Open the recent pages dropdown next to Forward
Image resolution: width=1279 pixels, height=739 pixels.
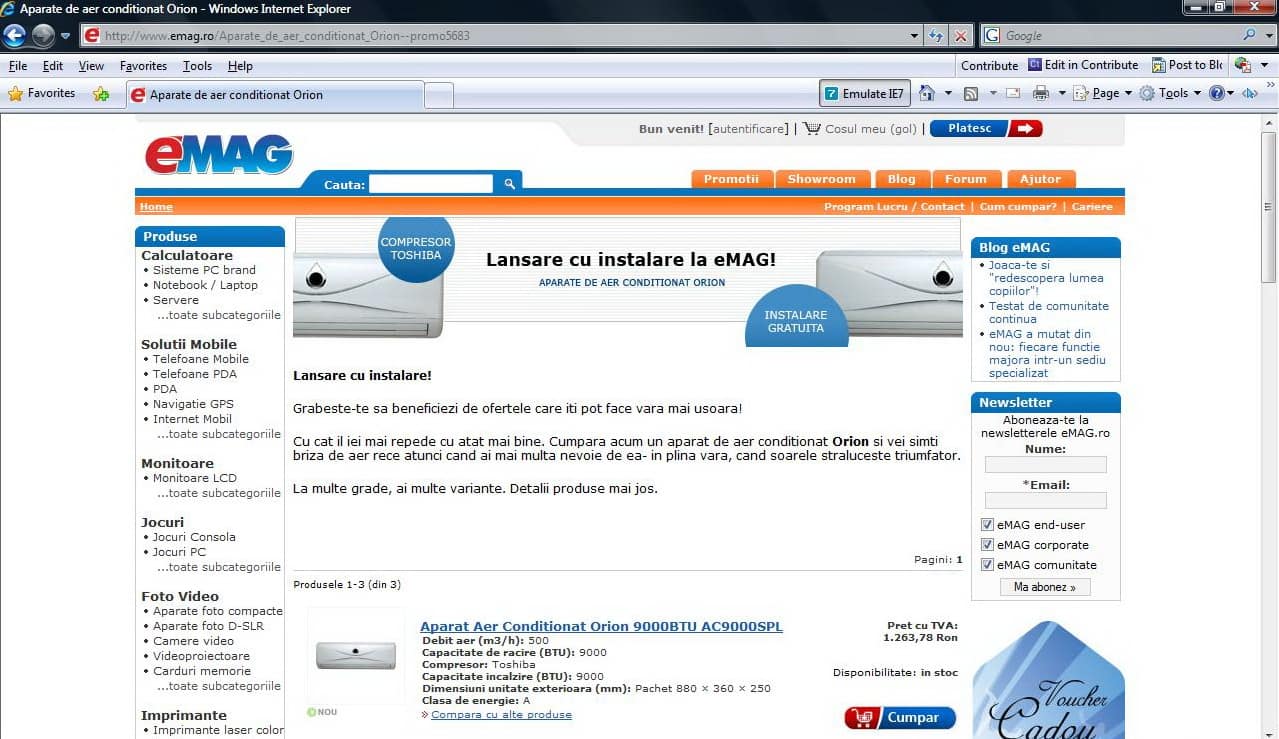[x=65, y=36]
